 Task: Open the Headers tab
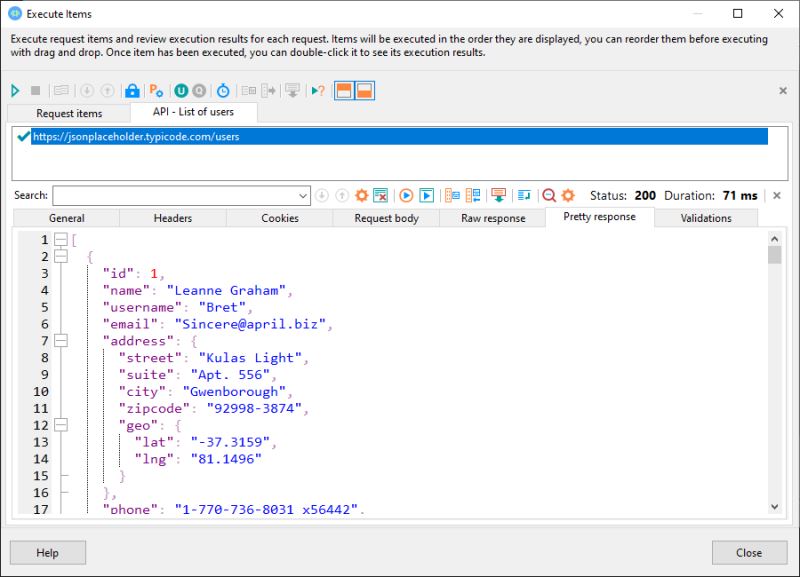(x=173, y=218)
